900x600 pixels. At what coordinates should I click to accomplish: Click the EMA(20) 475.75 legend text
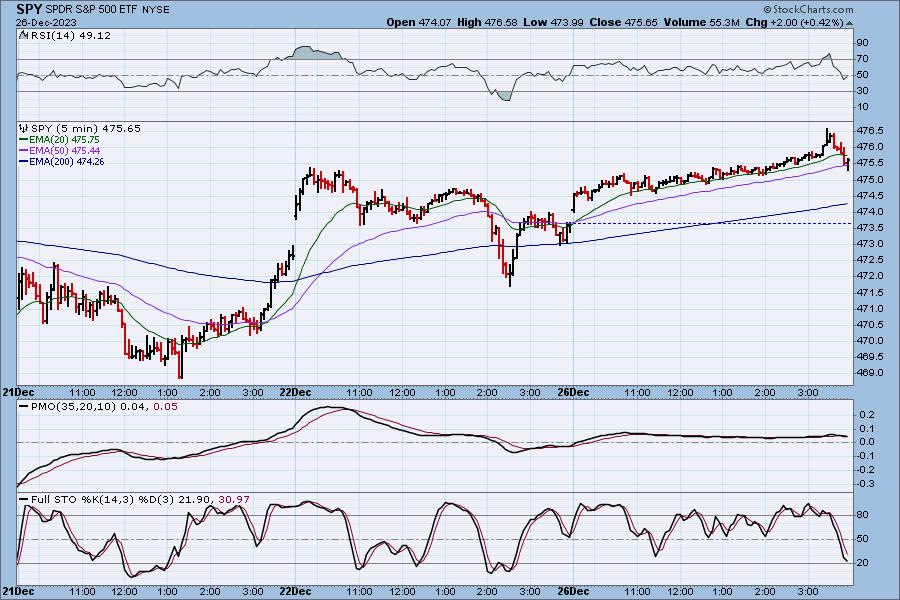coord(64,140)
